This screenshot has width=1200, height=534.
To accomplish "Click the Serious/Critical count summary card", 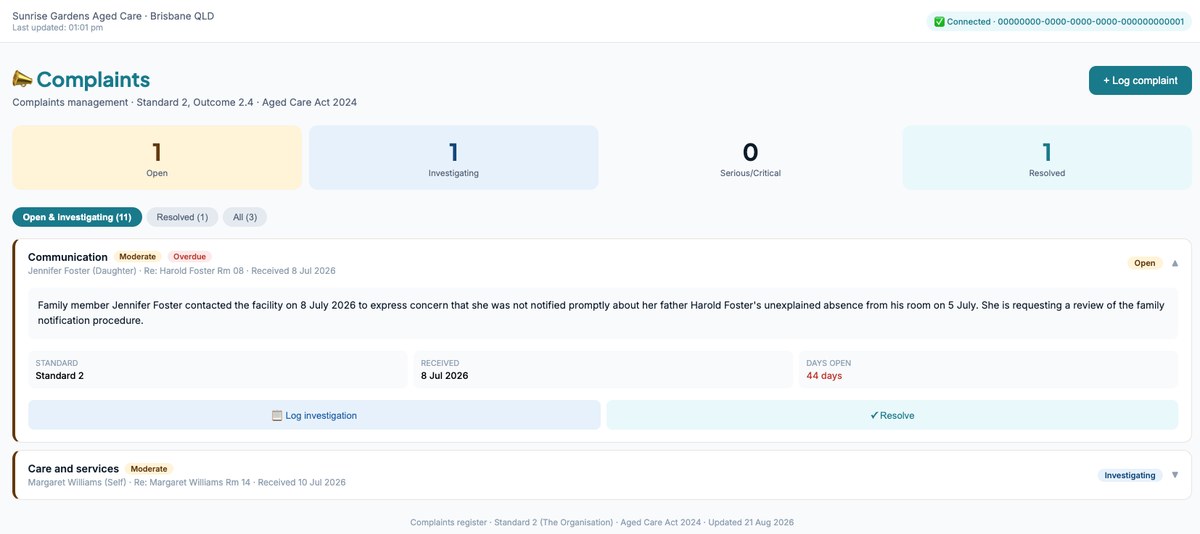I will coord(750,158).
